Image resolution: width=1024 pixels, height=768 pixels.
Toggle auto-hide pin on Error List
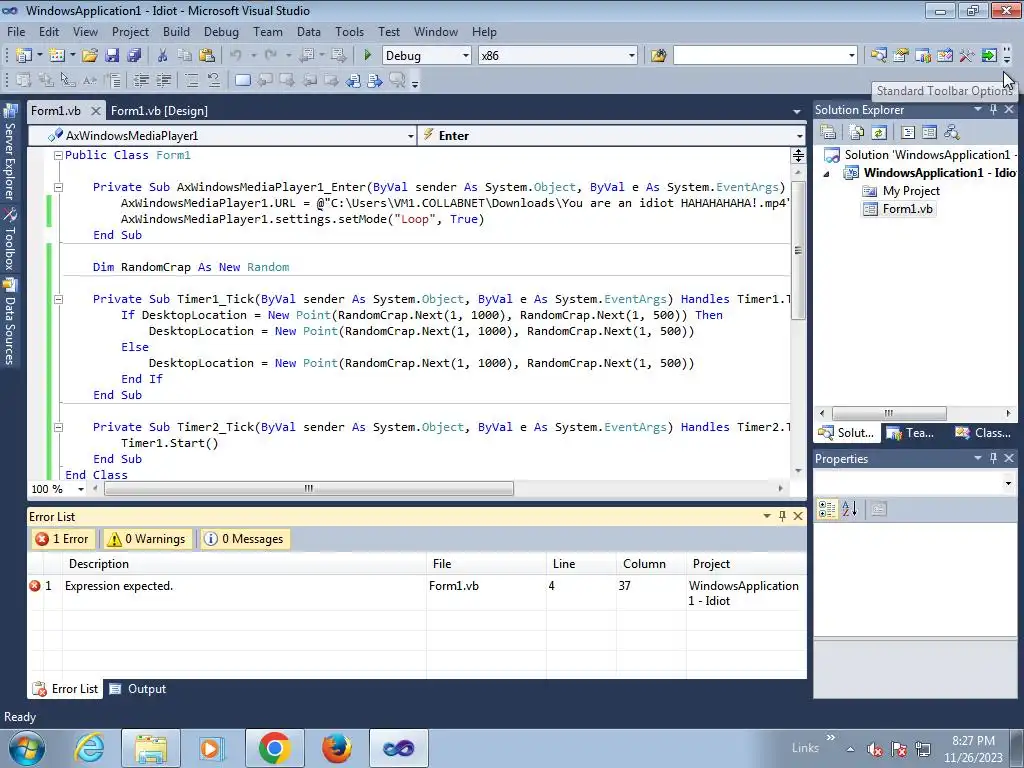coord(782,516)
